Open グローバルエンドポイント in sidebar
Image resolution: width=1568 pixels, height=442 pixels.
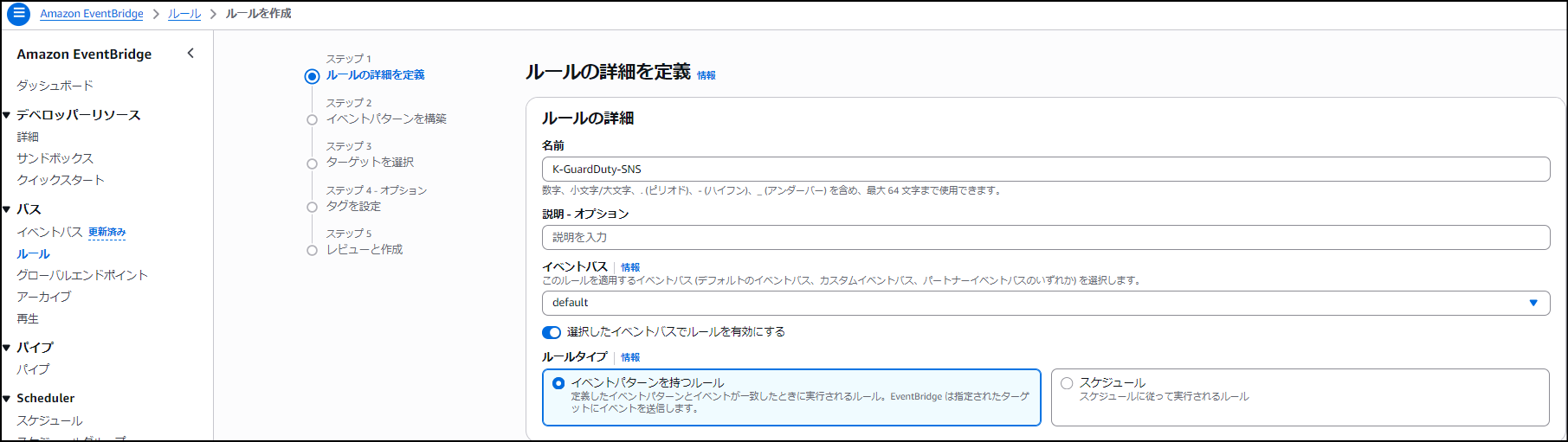pyautogui.click(x=82, y=275)
